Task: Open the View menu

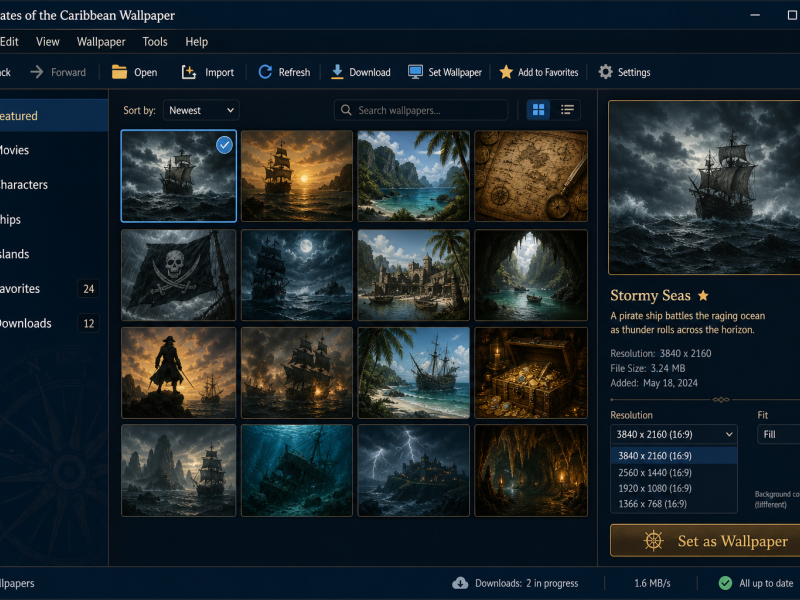Action: point(47,42)
